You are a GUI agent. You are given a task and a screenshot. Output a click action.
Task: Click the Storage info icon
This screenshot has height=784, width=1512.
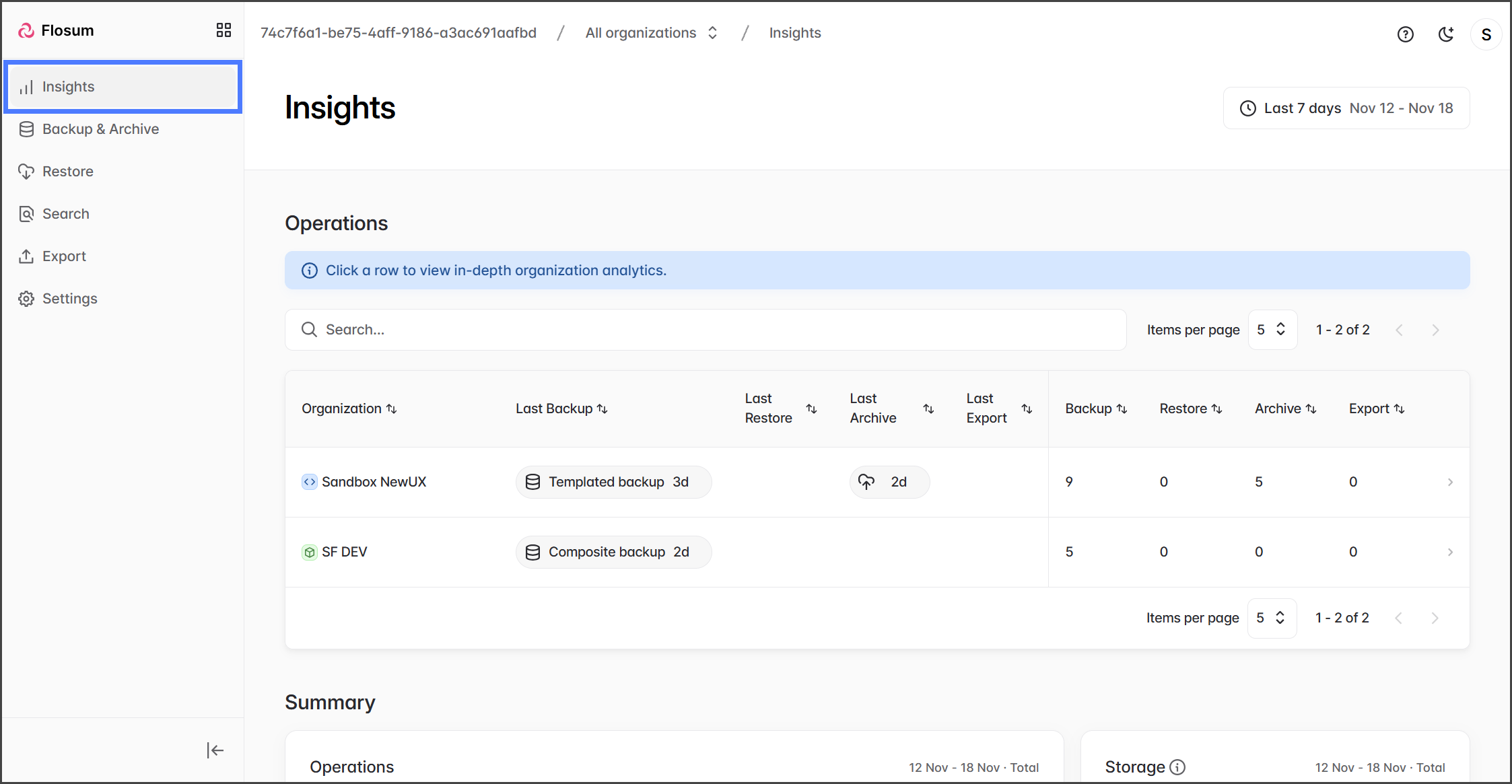tap(1177, 767)
